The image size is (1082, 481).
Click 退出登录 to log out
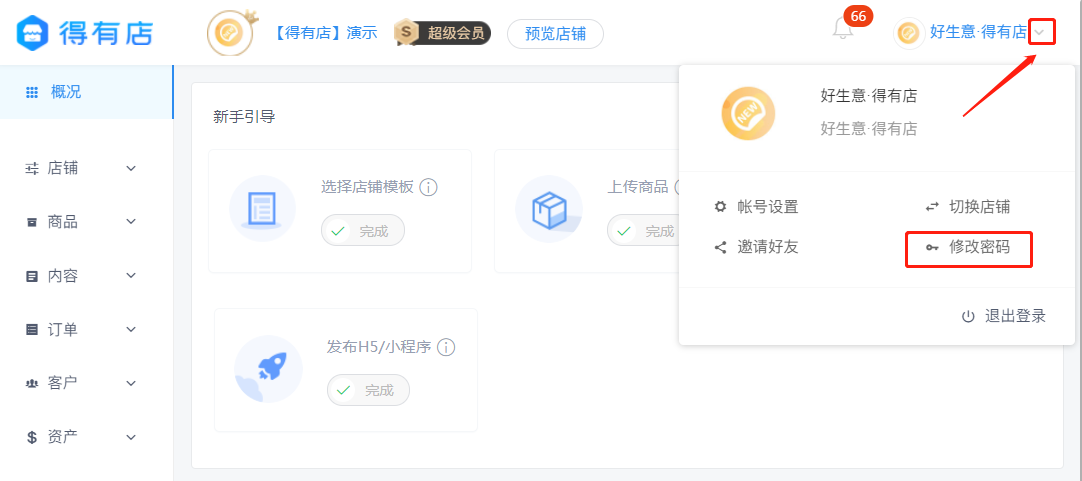(1005, 316)
